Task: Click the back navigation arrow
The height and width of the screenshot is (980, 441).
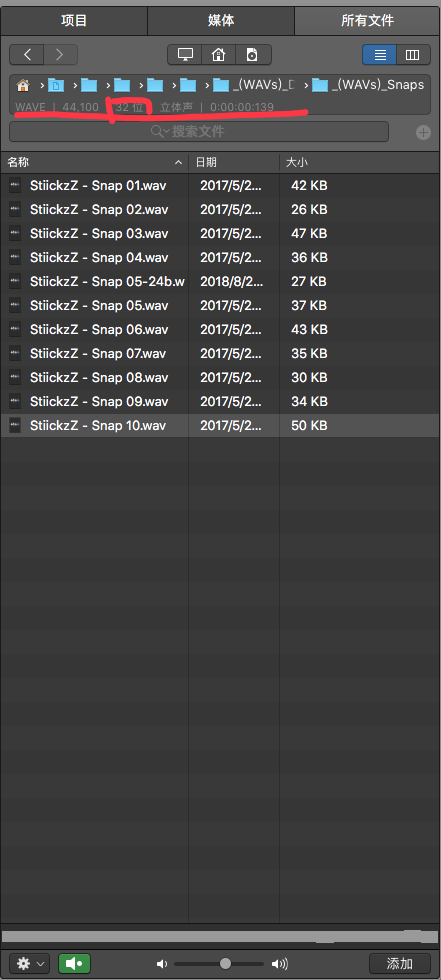Action: tap(27, 54)
